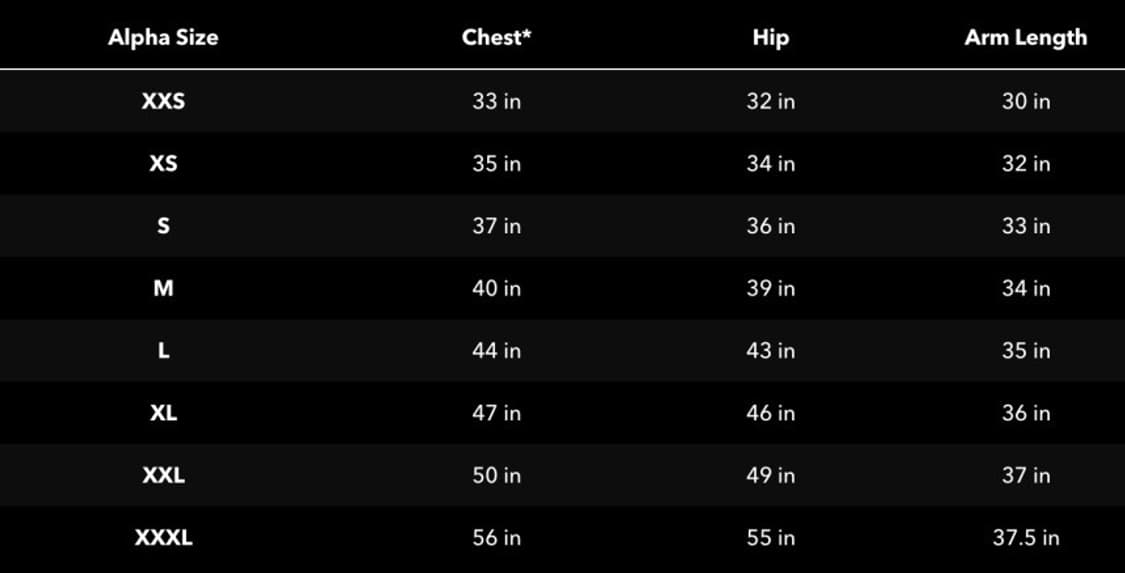Select the M size row label
The width and height of the screenshot is (1125, 573).
point(163,288)
